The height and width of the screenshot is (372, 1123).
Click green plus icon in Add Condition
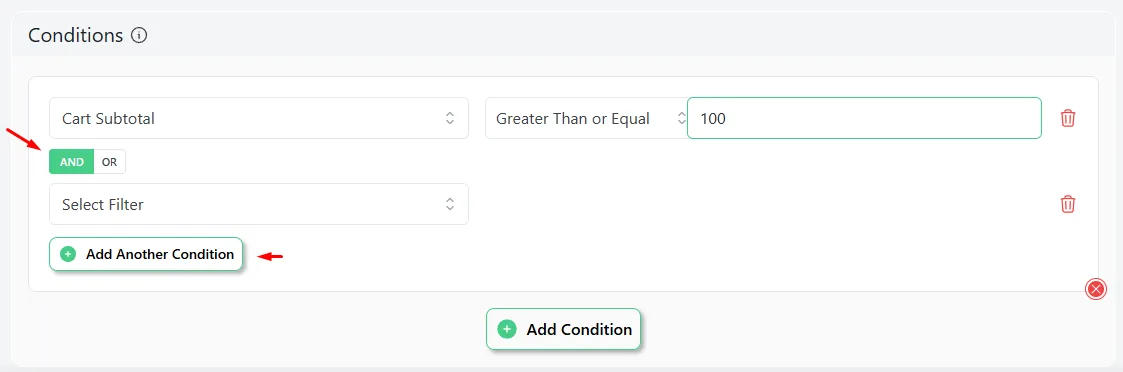[507, 329]
